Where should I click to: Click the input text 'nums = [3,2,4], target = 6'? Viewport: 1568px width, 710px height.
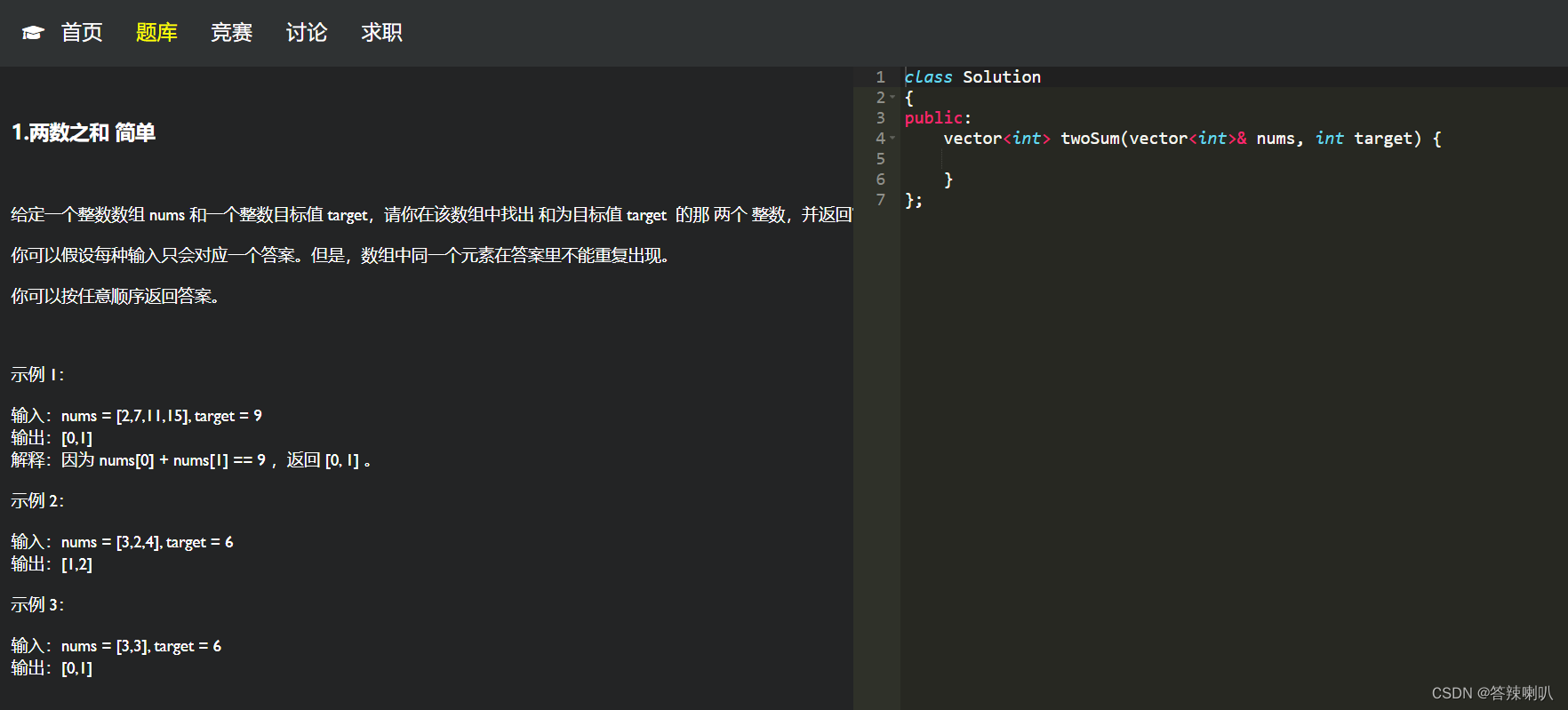click(x=148, y=542)
